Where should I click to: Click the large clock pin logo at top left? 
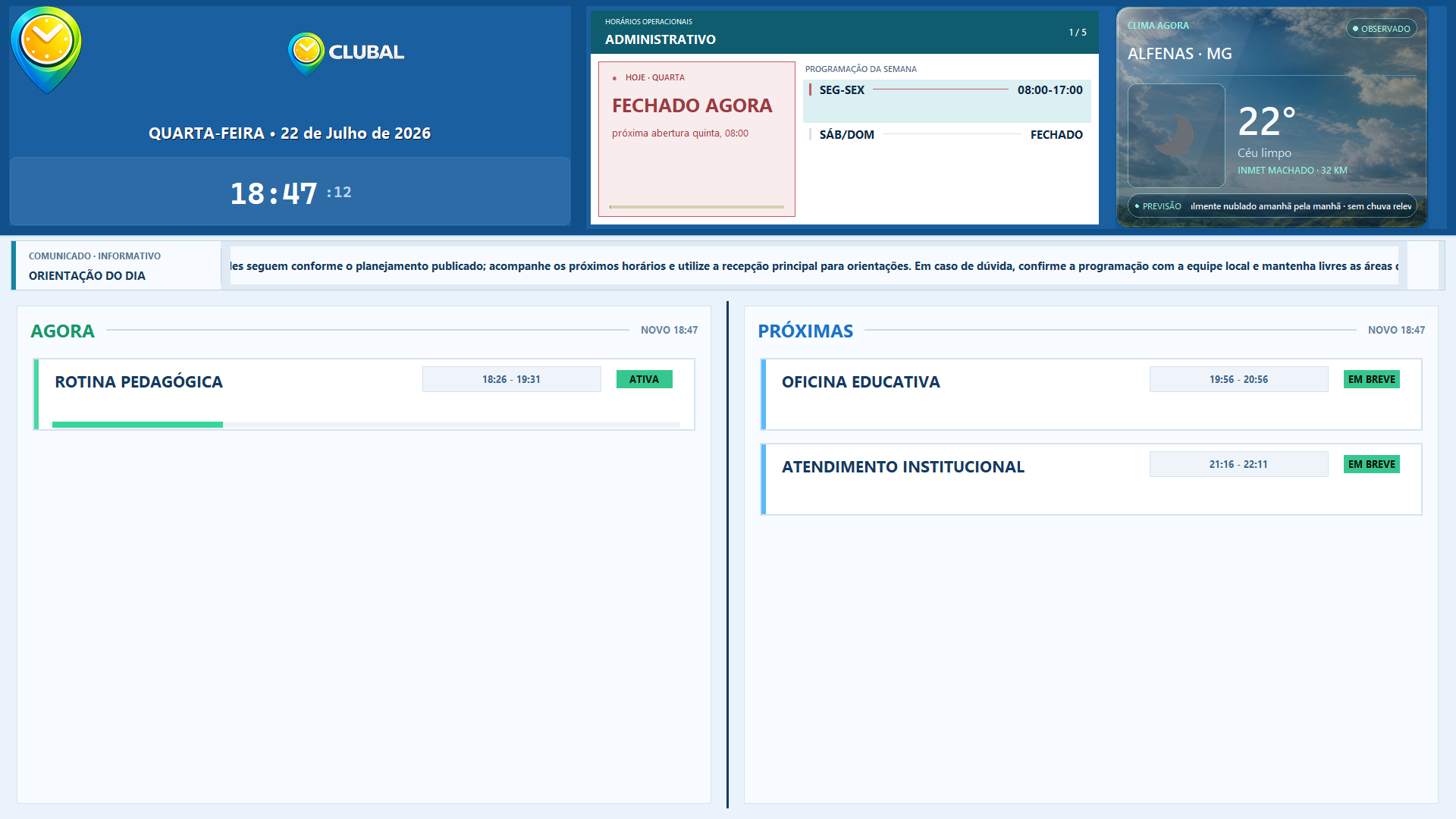click(46, 50)
